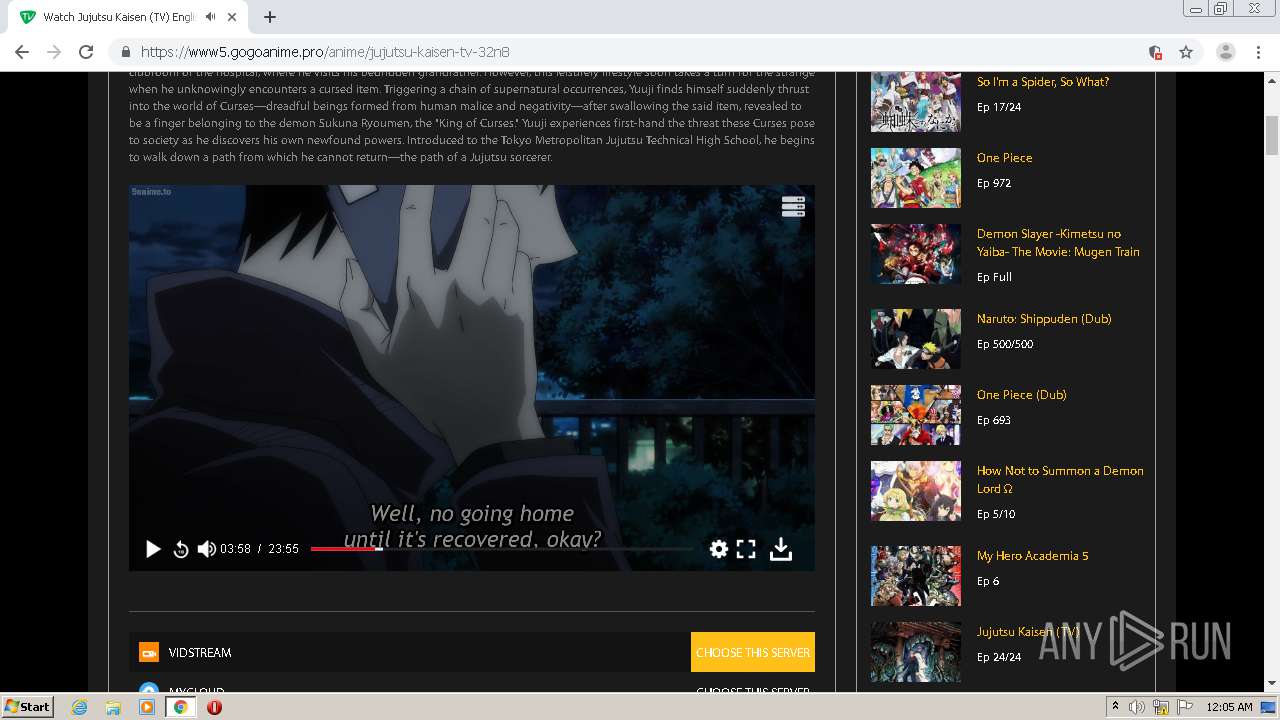Open Naruto: Shippuden (Dub) link
This screenshot has width=1280, height=720.
1044,319
